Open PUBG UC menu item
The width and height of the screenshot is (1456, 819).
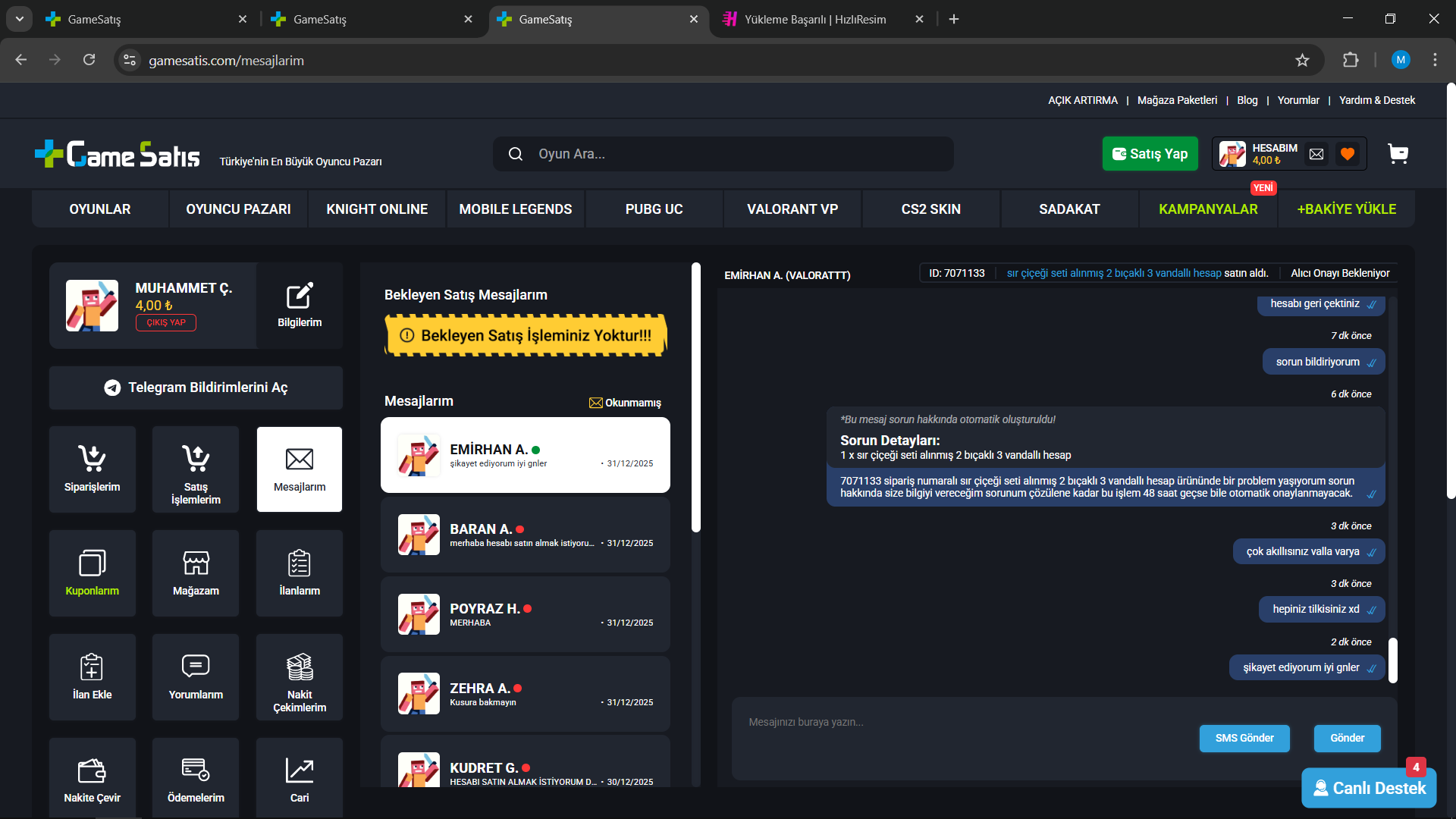coord(654,209)
